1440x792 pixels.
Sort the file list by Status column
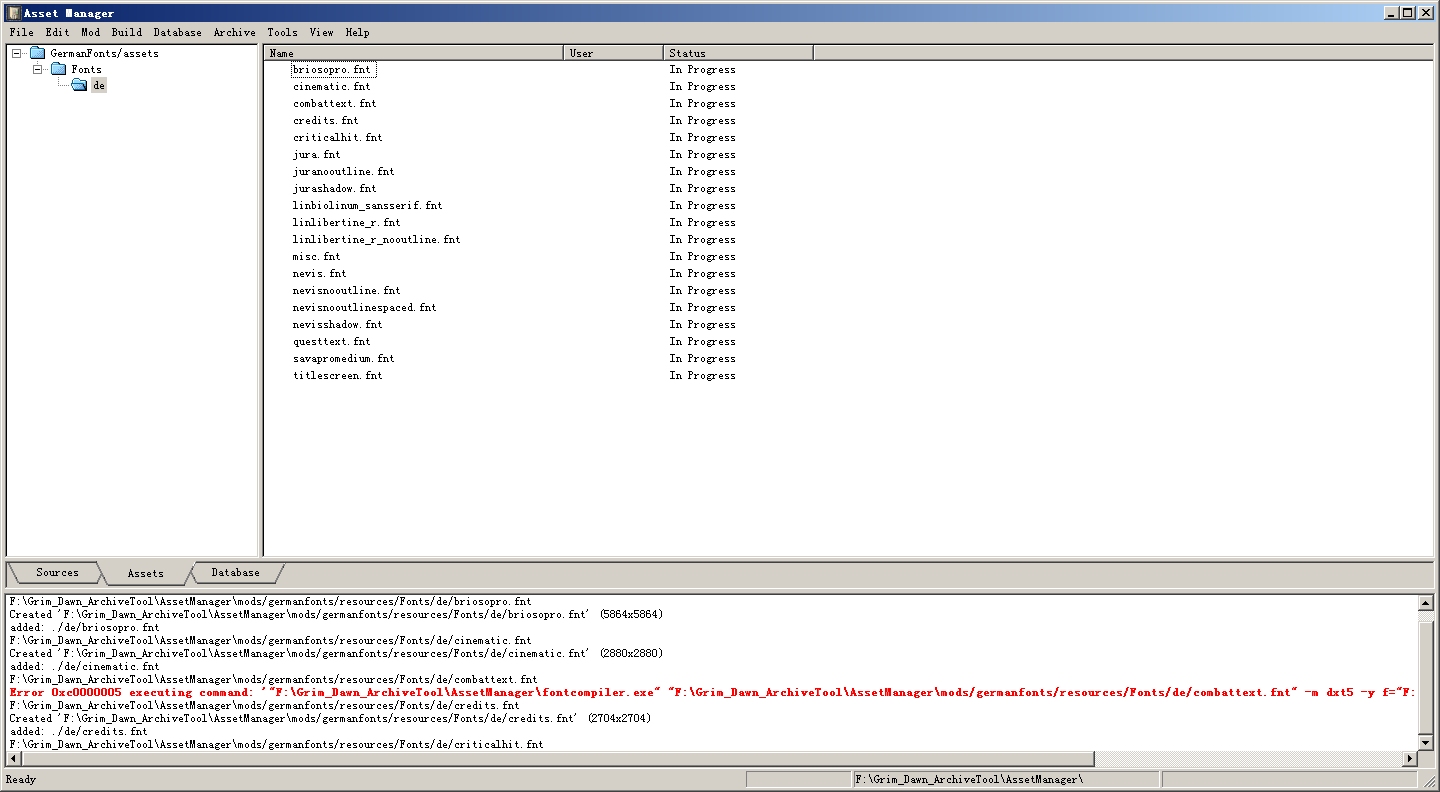point(739,53)
